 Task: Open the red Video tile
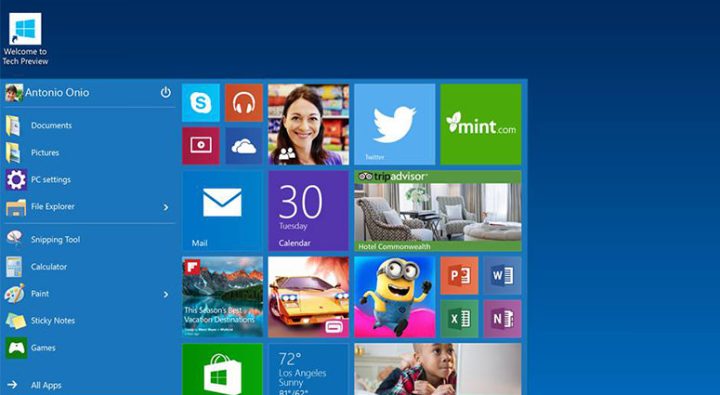coord(201,146)
